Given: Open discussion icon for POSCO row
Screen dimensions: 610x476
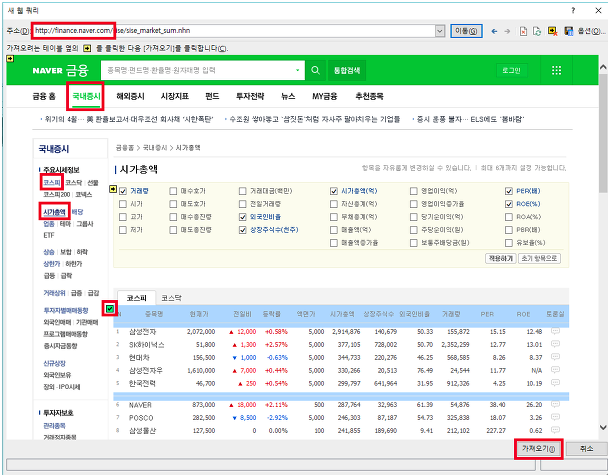Looking at the screenshot, I should 555,417.
